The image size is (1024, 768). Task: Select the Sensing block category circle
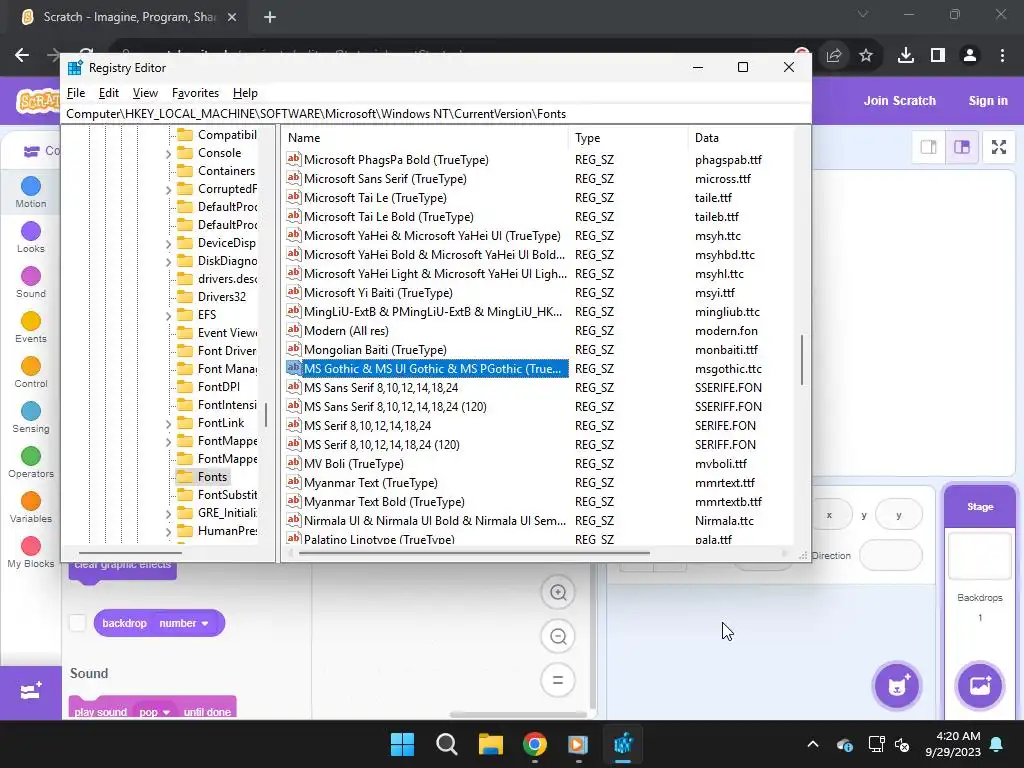click(31, 411)
